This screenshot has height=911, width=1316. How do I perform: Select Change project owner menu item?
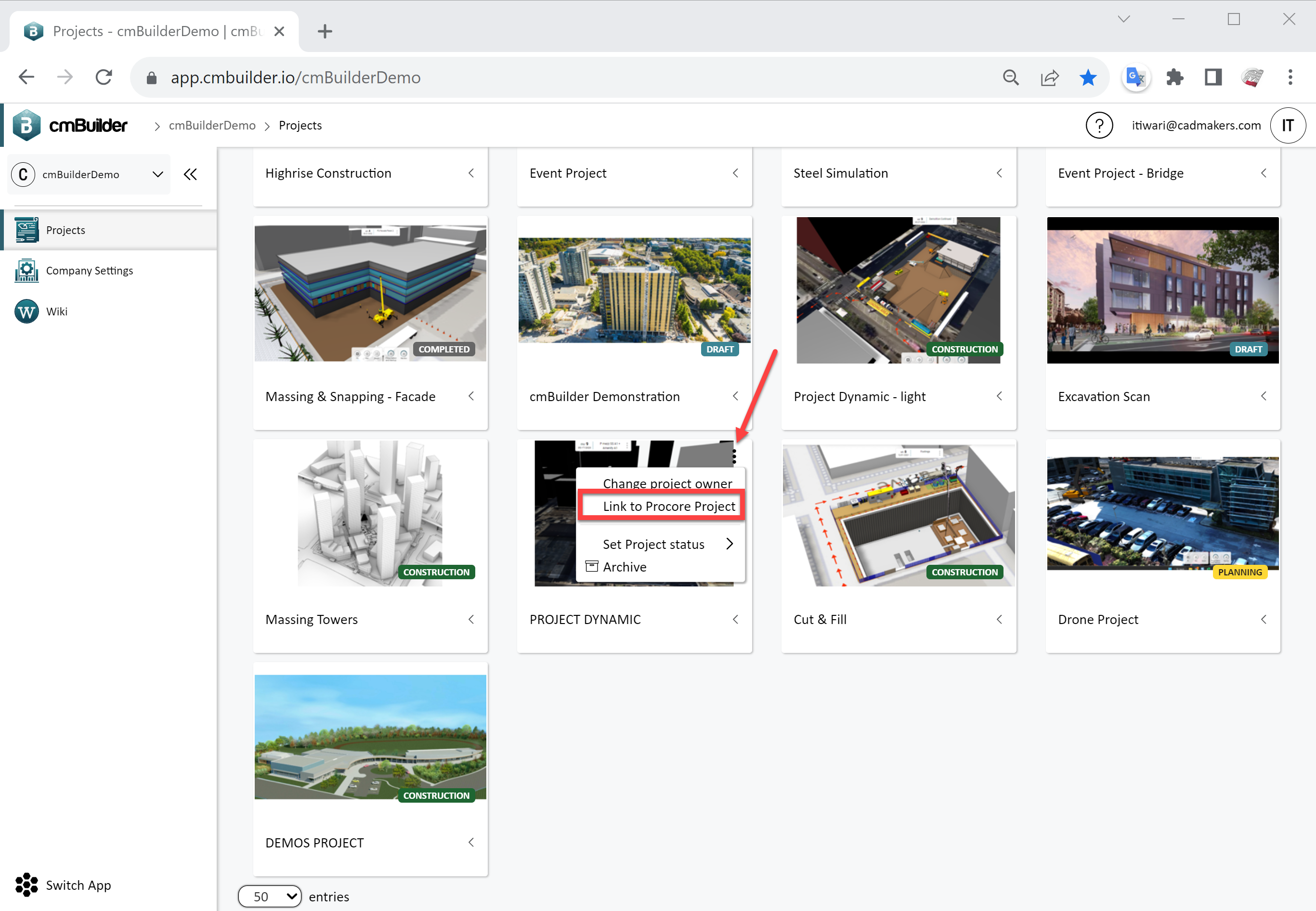(x=667, y=483)
